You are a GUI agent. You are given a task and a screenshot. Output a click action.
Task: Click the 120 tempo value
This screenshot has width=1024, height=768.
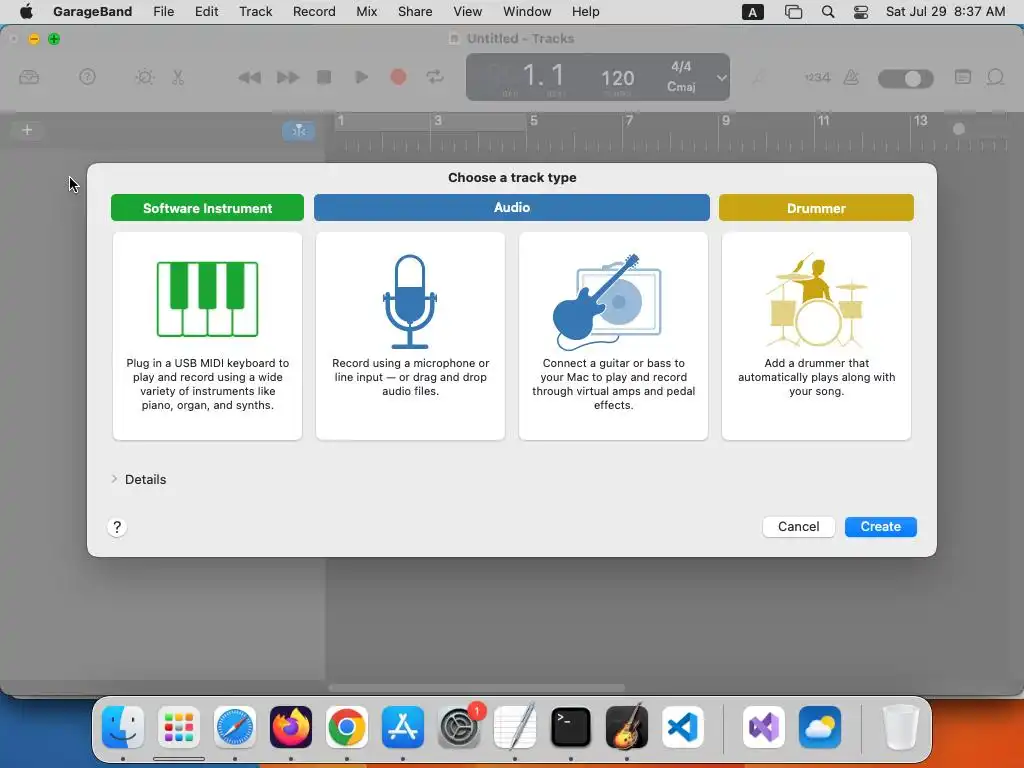(x=617, y=78)
